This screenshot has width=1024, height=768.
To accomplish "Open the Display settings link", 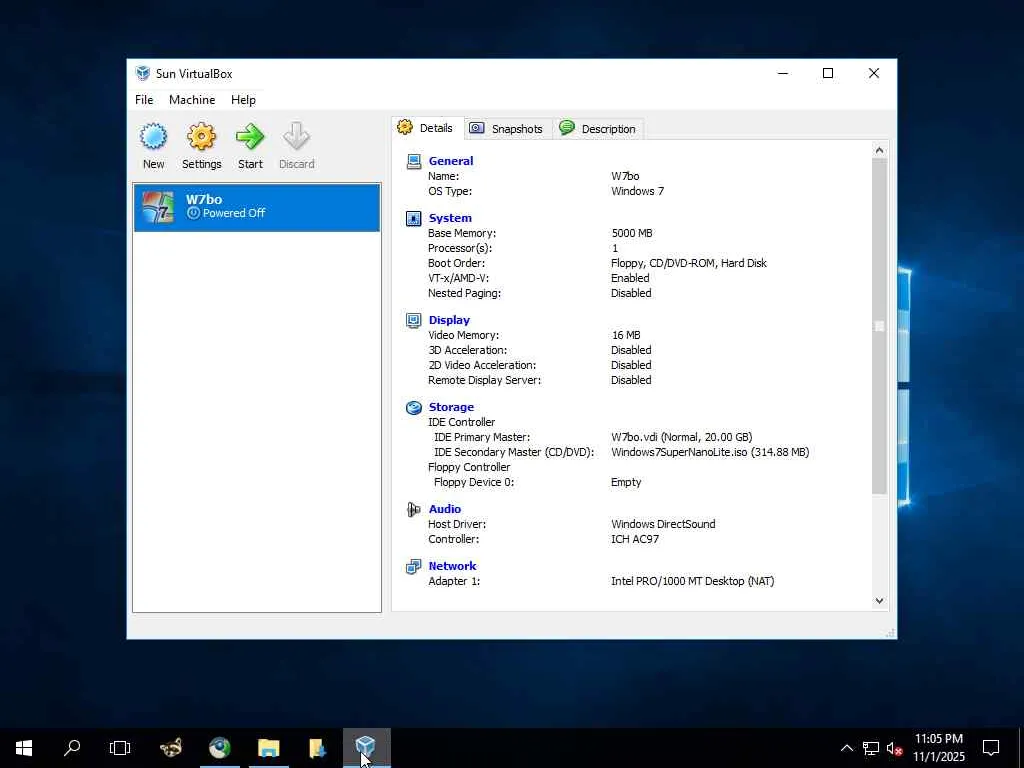I will click(x=449, y=320).
